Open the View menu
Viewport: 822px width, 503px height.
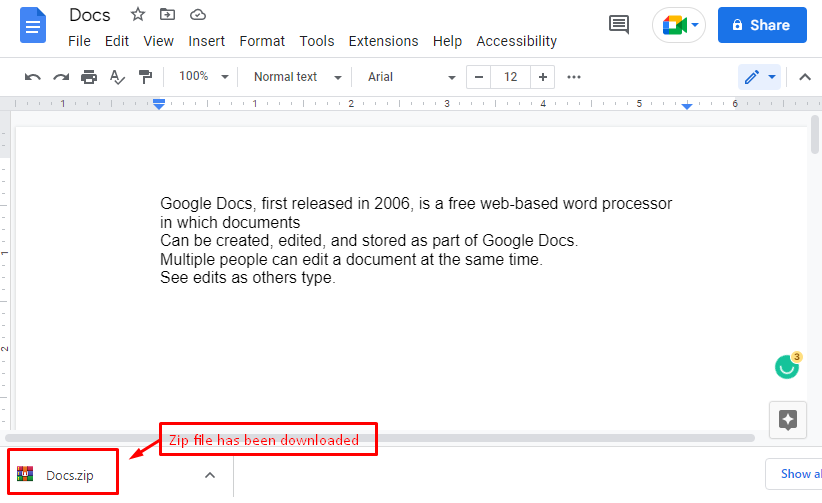point(158,41)
